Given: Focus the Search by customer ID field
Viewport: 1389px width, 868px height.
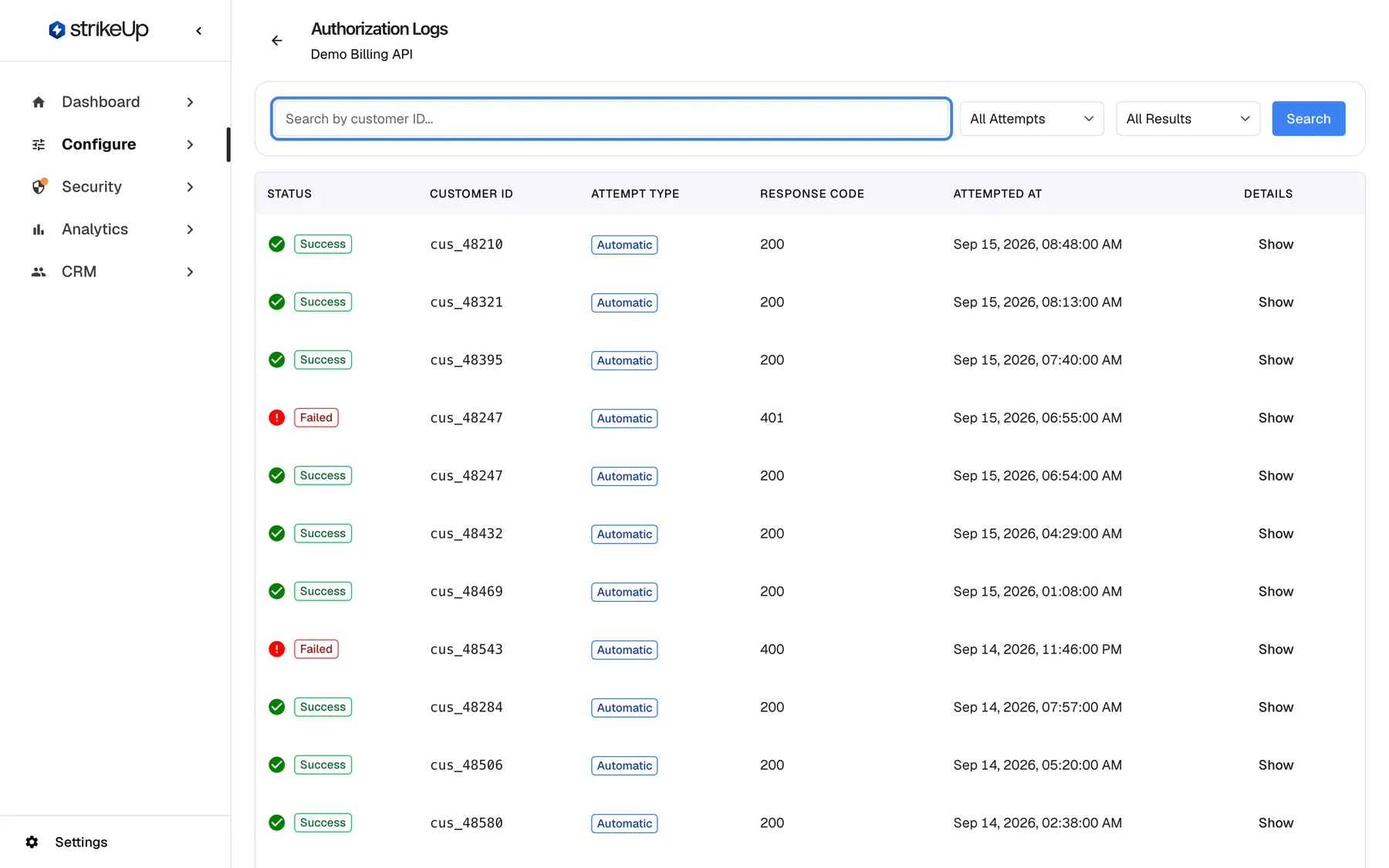Looking at the screenshot, I should point(611,119).
